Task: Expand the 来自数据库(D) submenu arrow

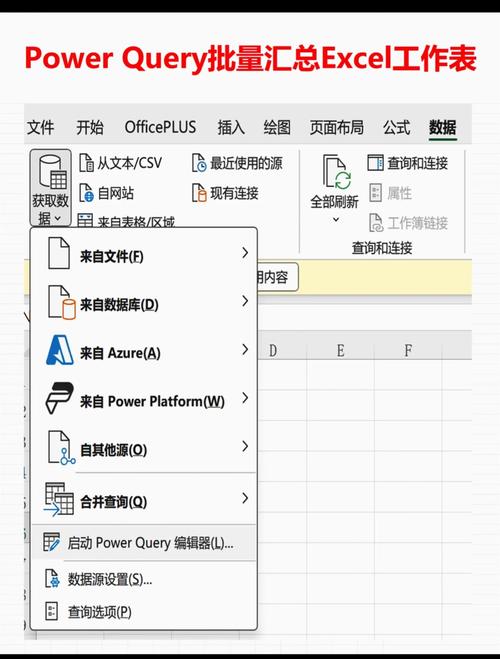Action: coord(245,301)
